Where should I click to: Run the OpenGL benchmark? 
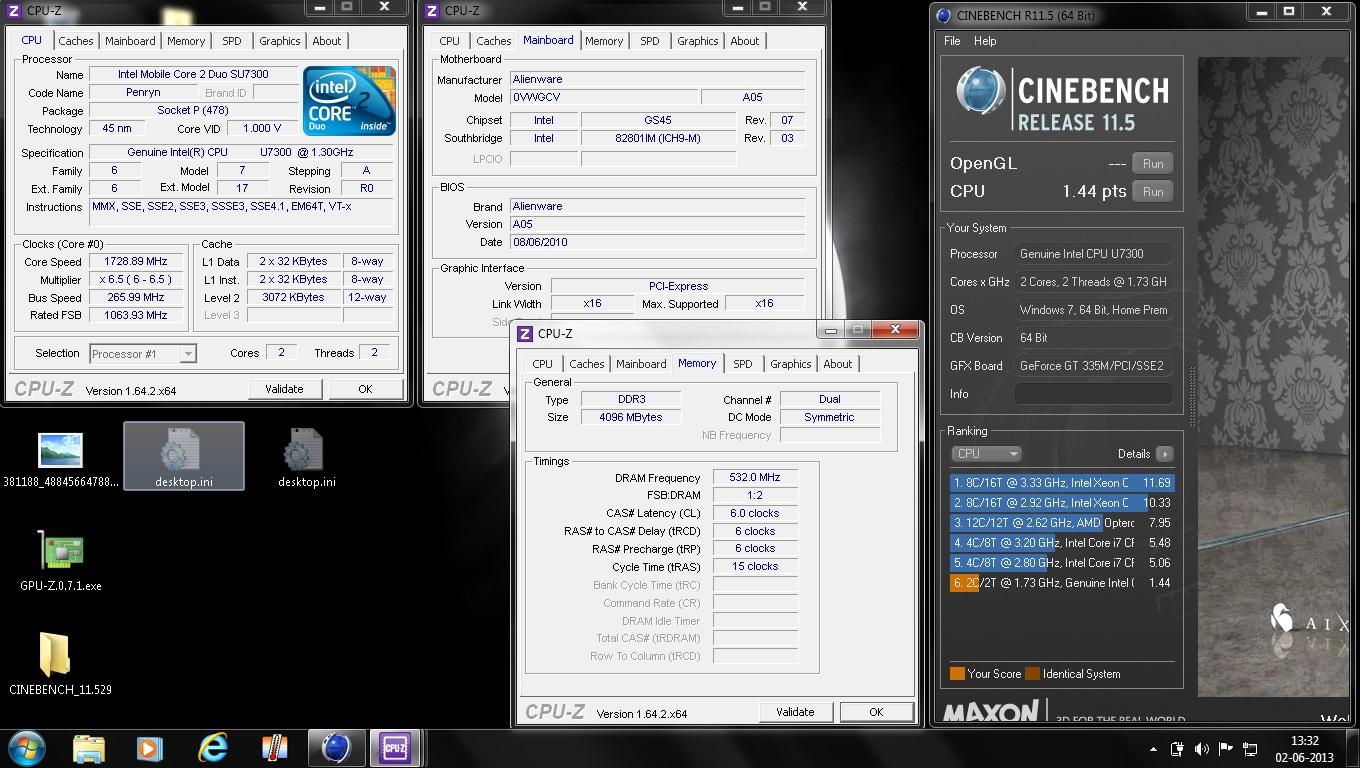(x=1153, y=163)
